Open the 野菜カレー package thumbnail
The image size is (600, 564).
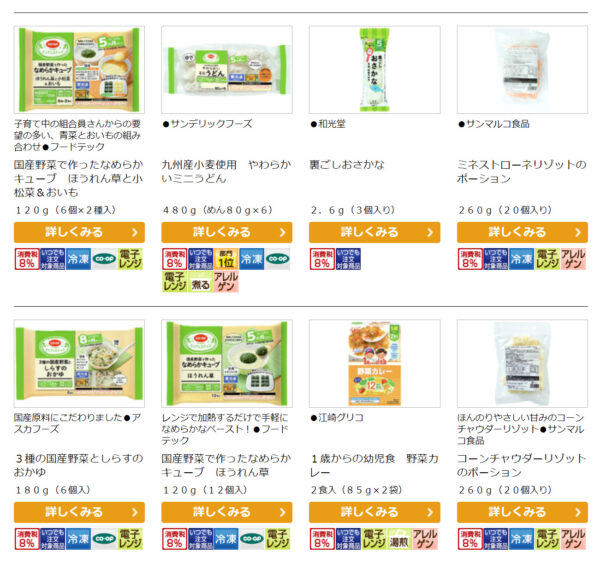point(375,364)
